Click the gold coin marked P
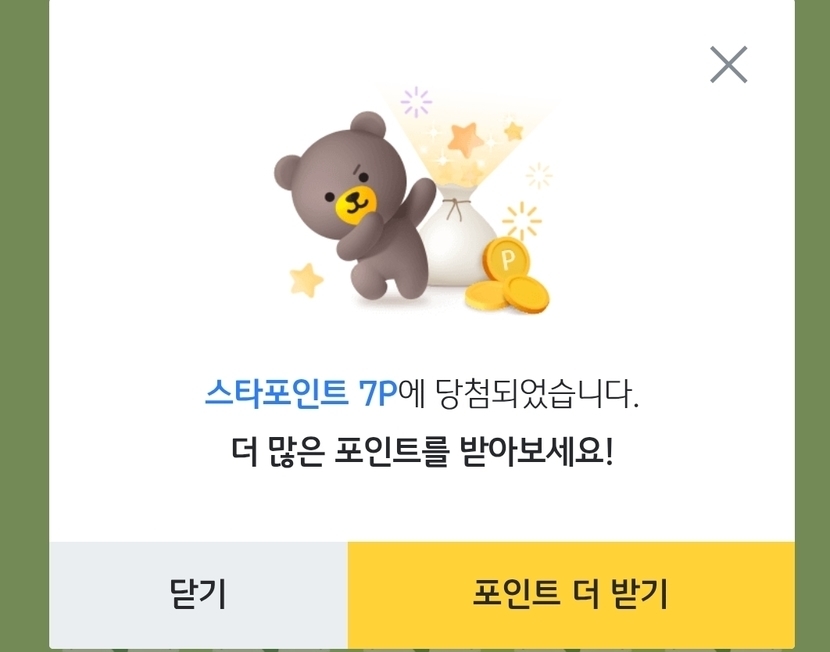830x652 pixels. click(x=507, y=258)
